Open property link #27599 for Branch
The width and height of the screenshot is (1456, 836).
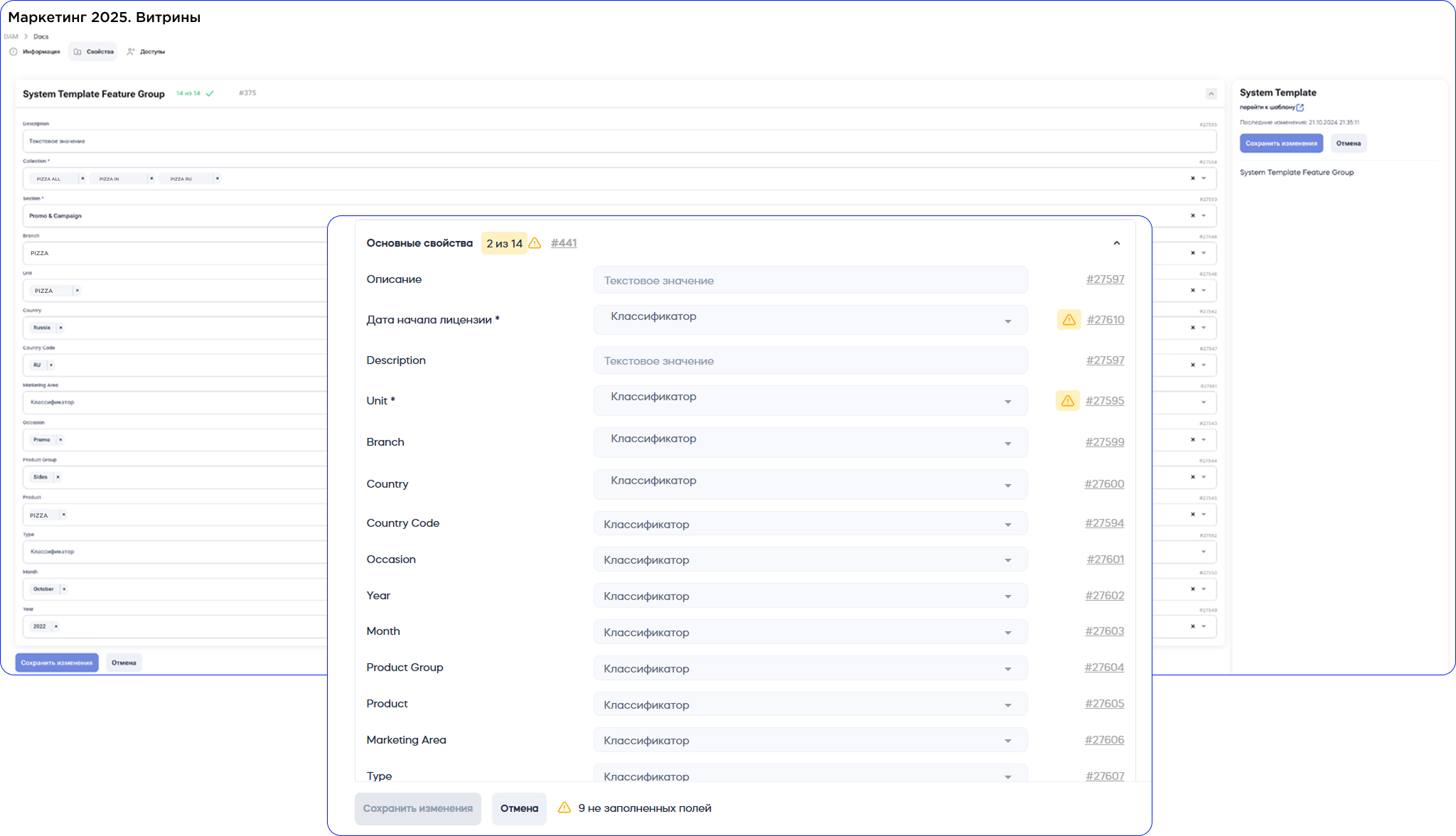pyautogui.click(x=1104, y=442)
